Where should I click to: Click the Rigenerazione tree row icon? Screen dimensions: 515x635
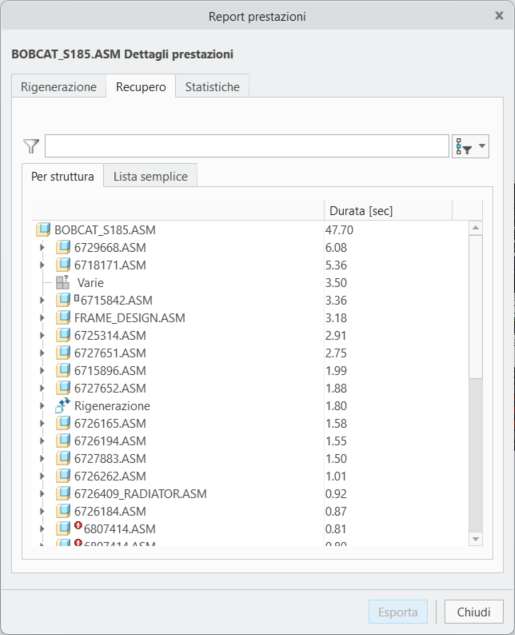click(63, 405)
